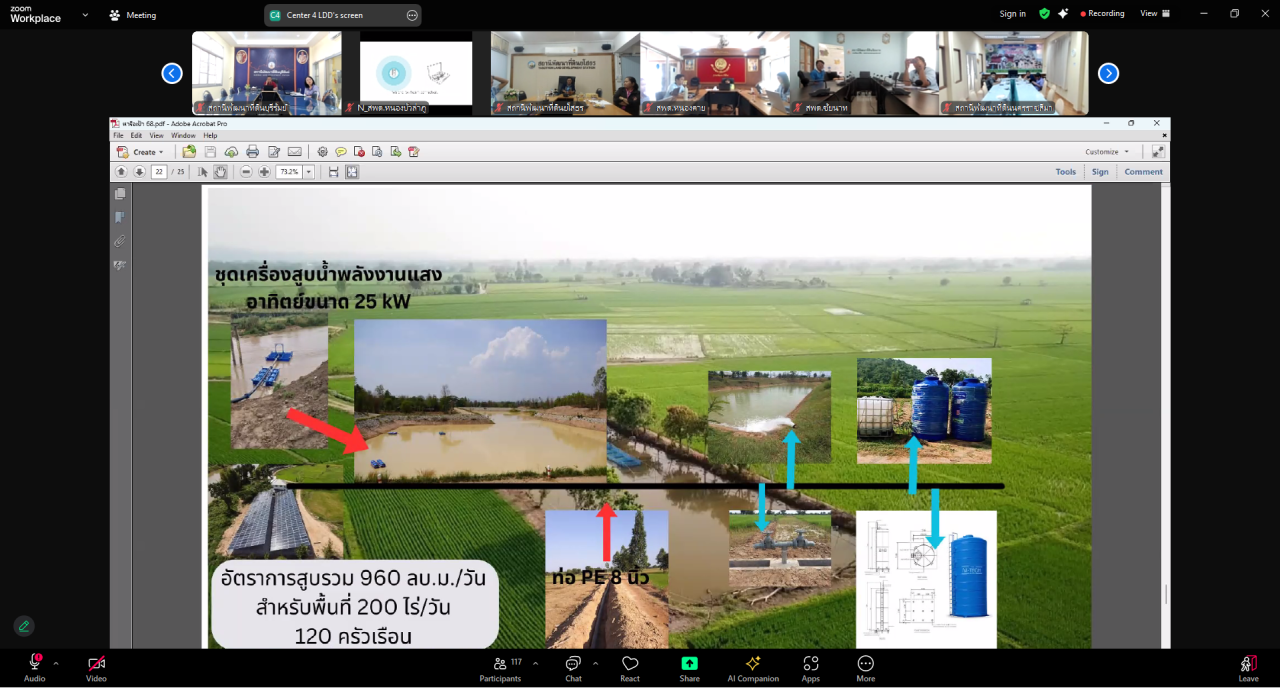Open the attachments paperclip panel
This screenshot has width=1280, height=688.
point(120,241)
